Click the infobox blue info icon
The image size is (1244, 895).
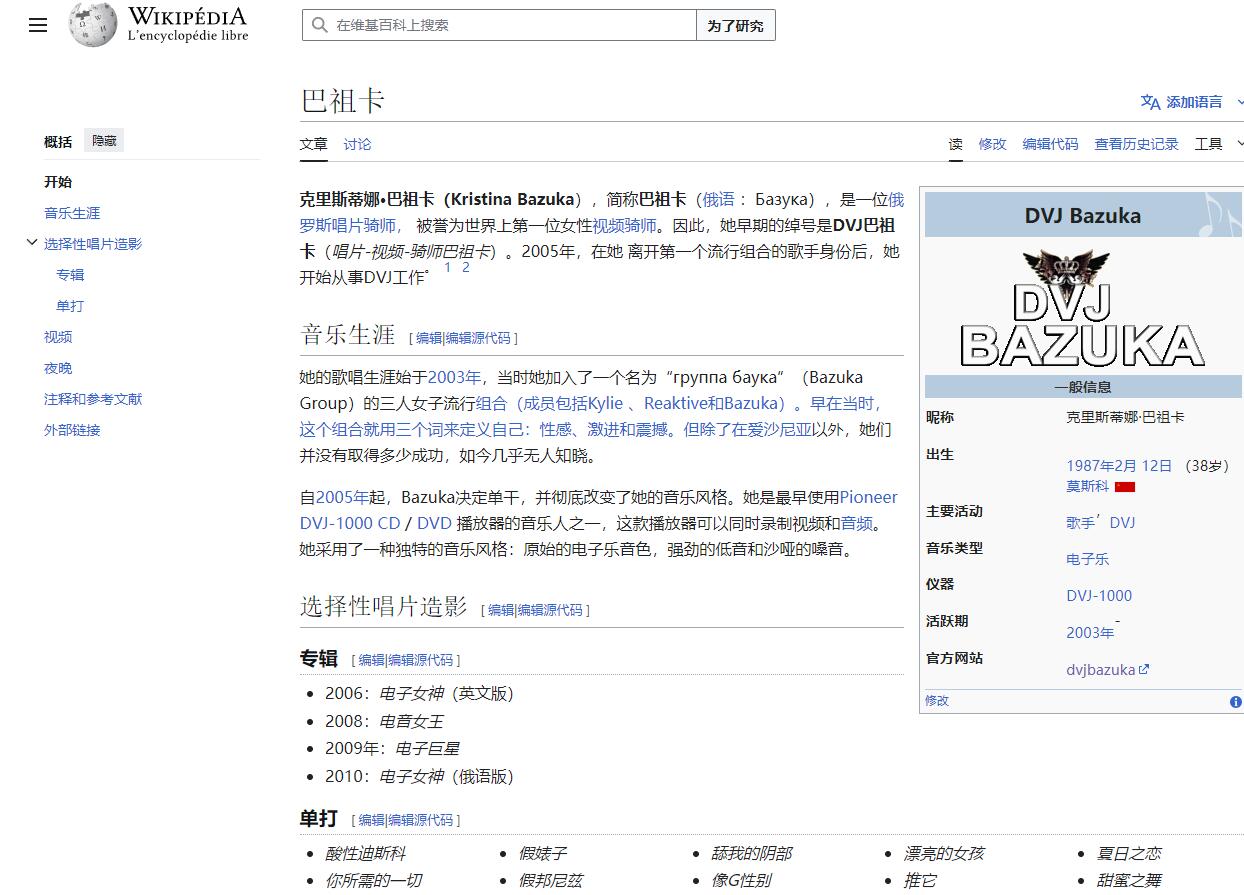[x=1235, y=702]
